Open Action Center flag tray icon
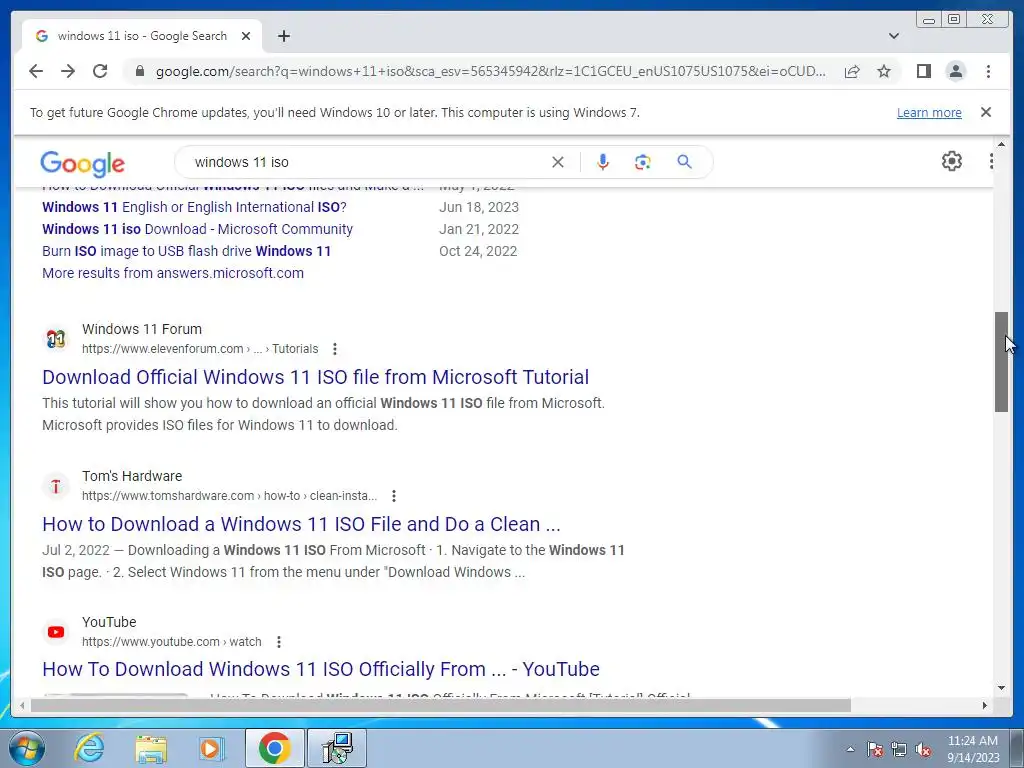Viewport: 1024px width, 768px height. [875, 750]
